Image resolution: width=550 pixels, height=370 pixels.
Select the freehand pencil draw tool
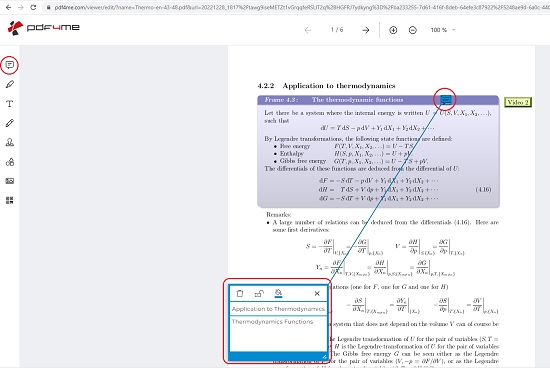click(x=10, y=123)
